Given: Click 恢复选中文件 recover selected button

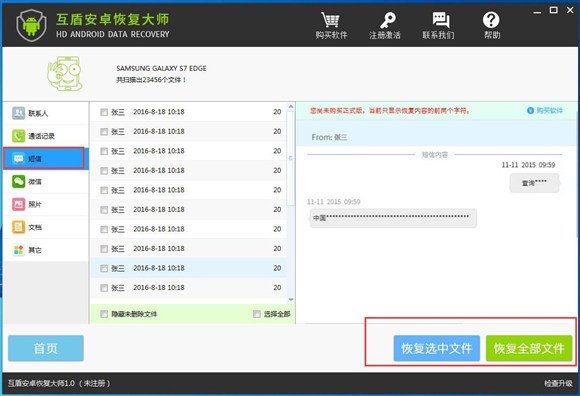Looking at the screenshot, I should (436, 348).
